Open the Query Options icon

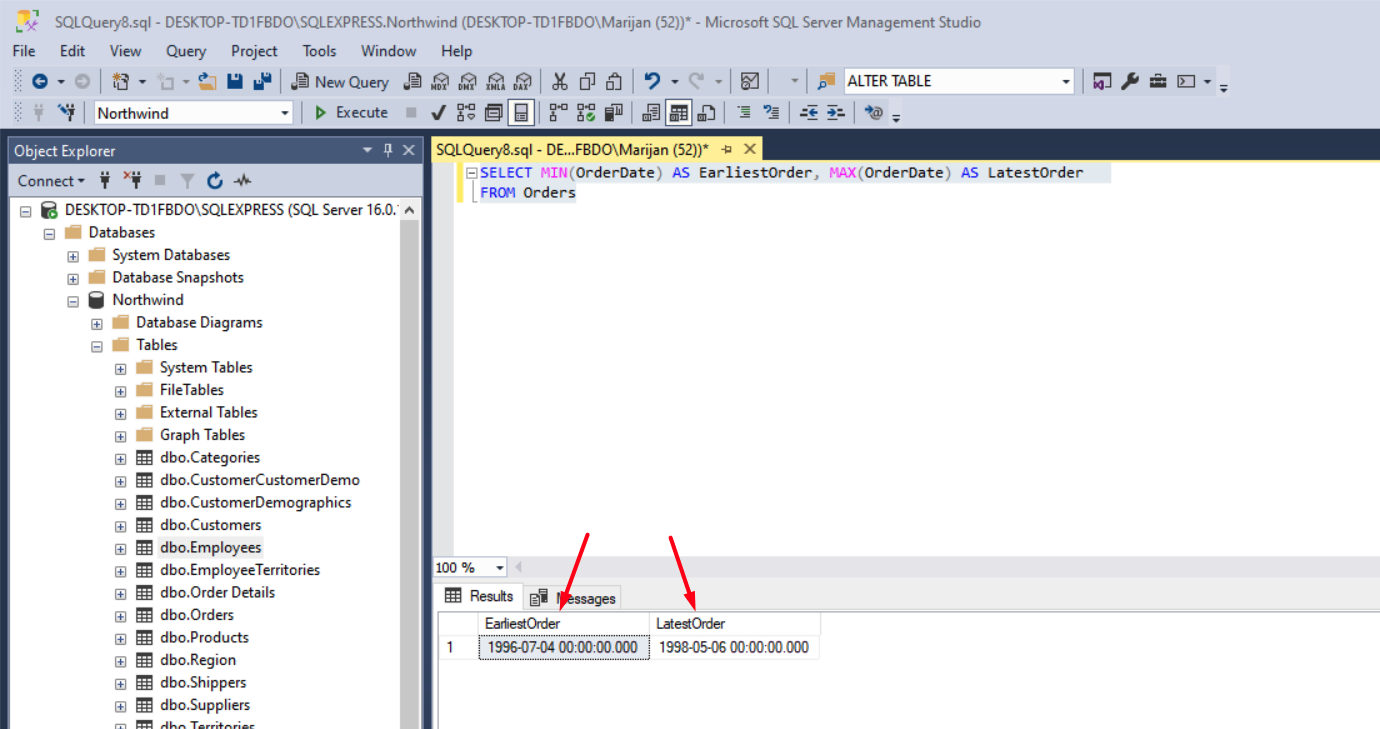494,113
